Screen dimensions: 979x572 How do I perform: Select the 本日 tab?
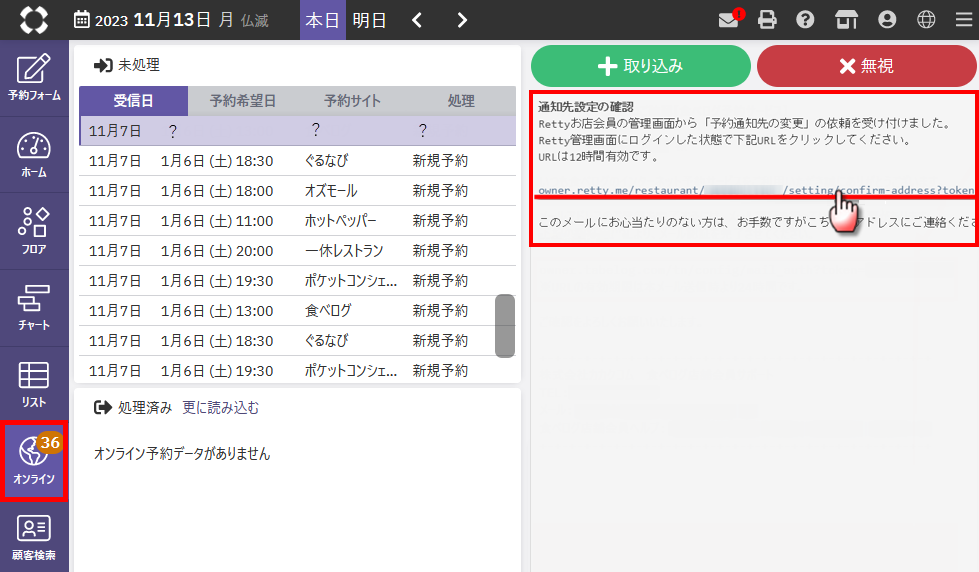pyautogui.click(x=322, y=20)
